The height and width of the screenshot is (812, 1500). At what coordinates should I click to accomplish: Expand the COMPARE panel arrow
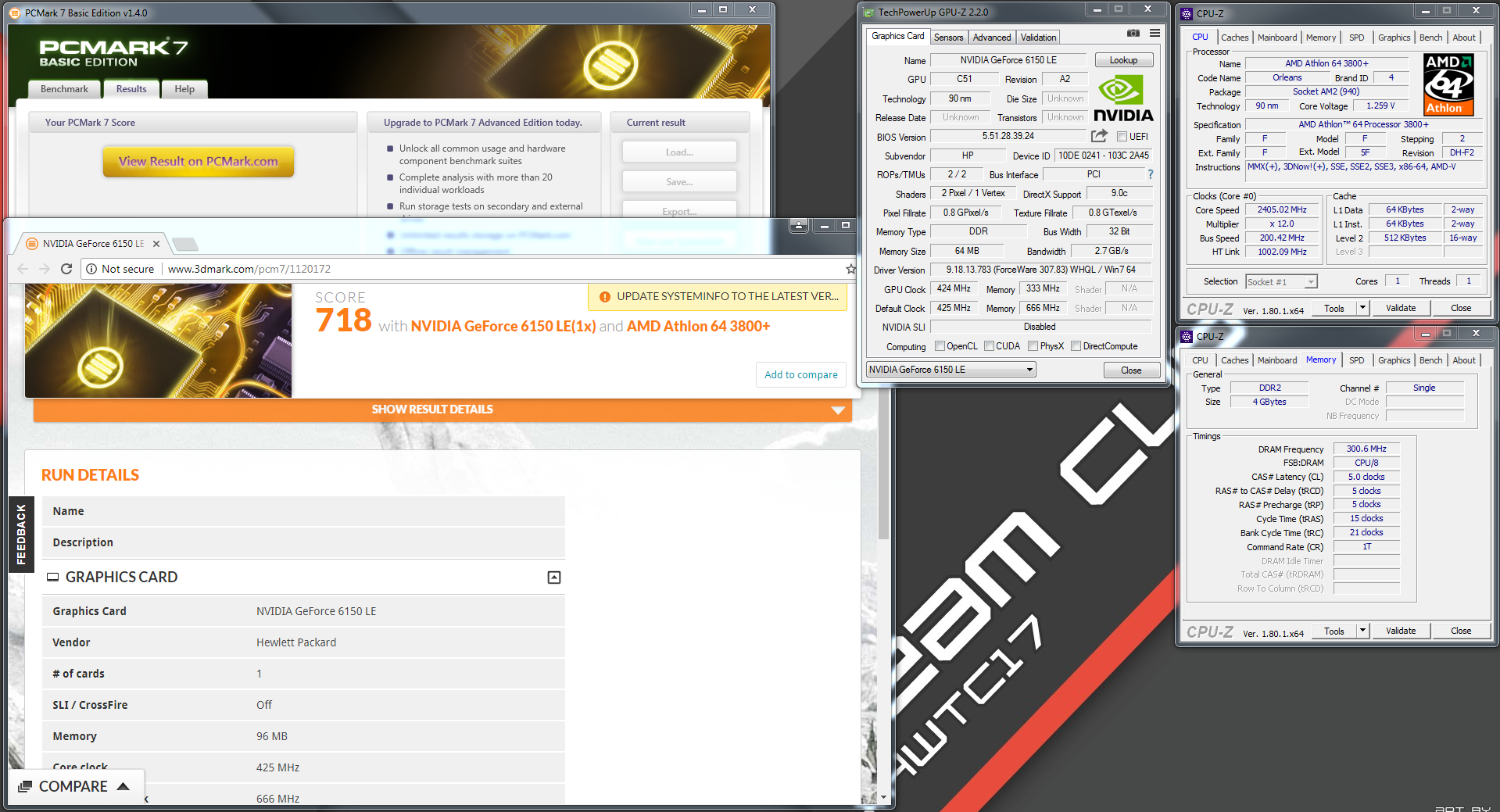(x=123, y=786)
